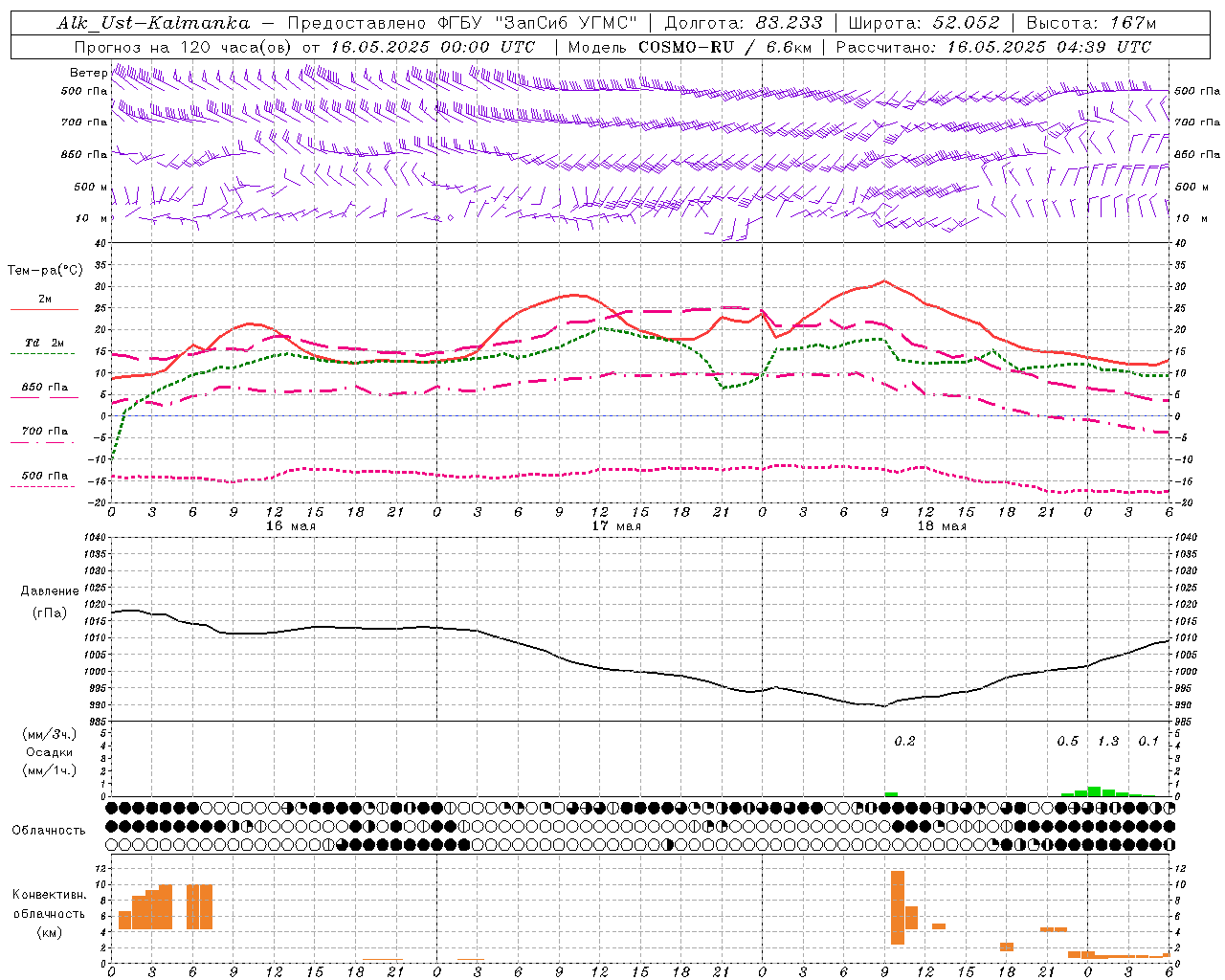Click the Долгота: 83.233 value
1225x980 pixels.
click(744, 23)
